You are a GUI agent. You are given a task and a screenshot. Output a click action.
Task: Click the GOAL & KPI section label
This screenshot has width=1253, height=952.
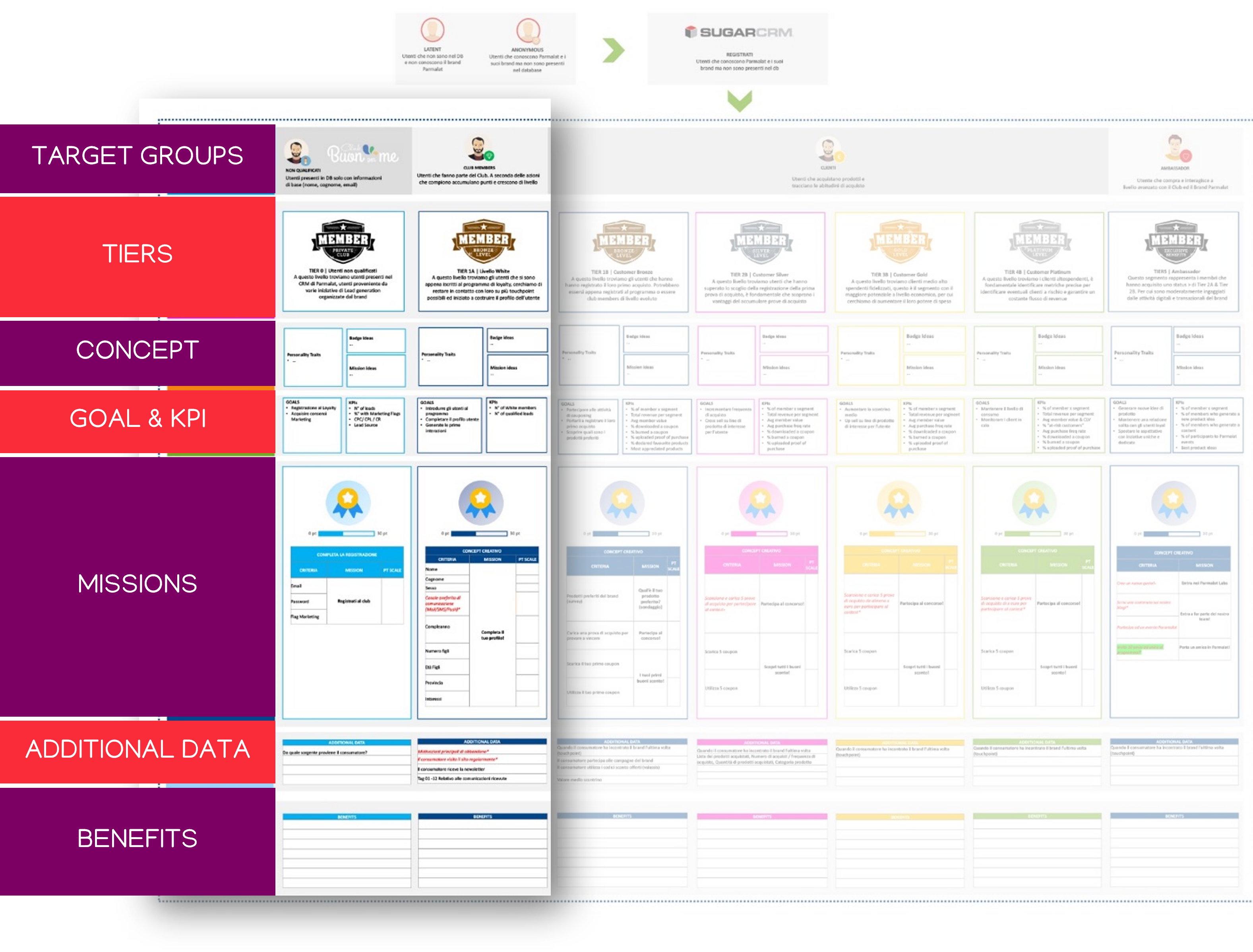[137, 418]
